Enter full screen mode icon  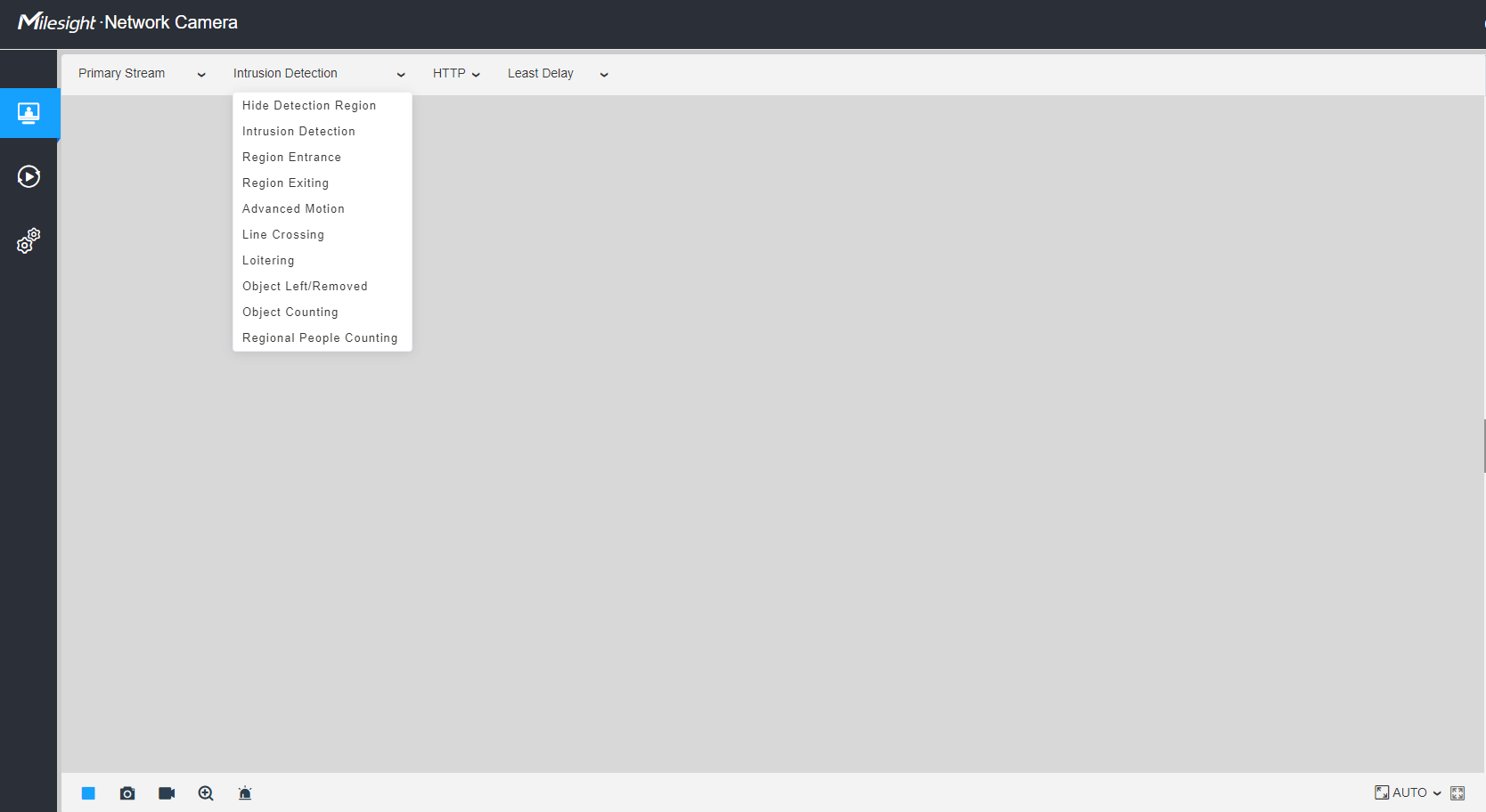click(x=1457, y=793)
